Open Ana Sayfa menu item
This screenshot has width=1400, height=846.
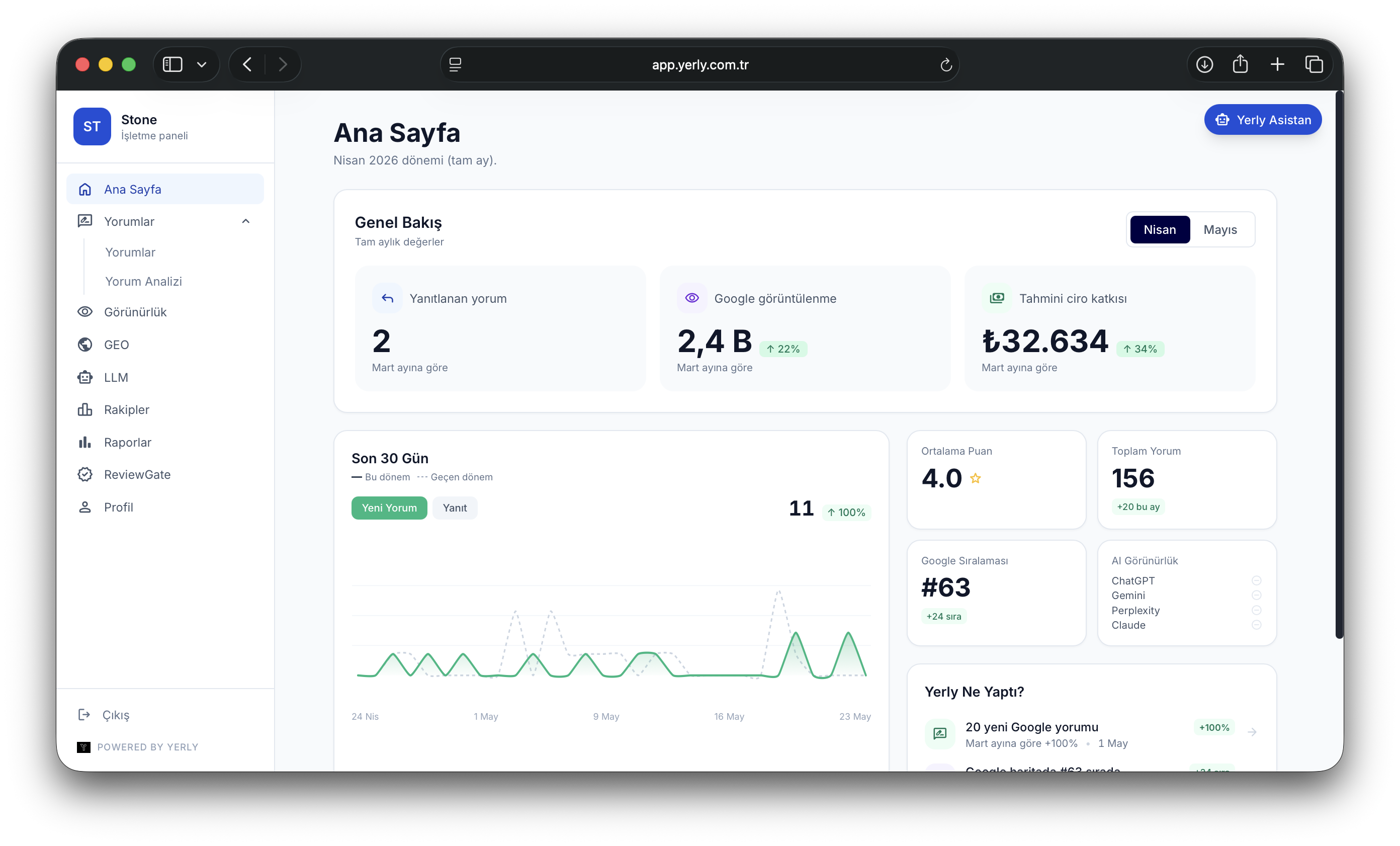click(165, 189)
